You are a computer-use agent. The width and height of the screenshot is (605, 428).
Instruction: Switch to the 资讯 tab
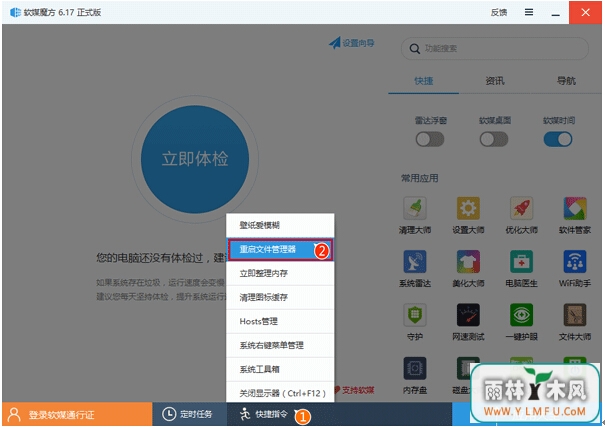[495, 81]
